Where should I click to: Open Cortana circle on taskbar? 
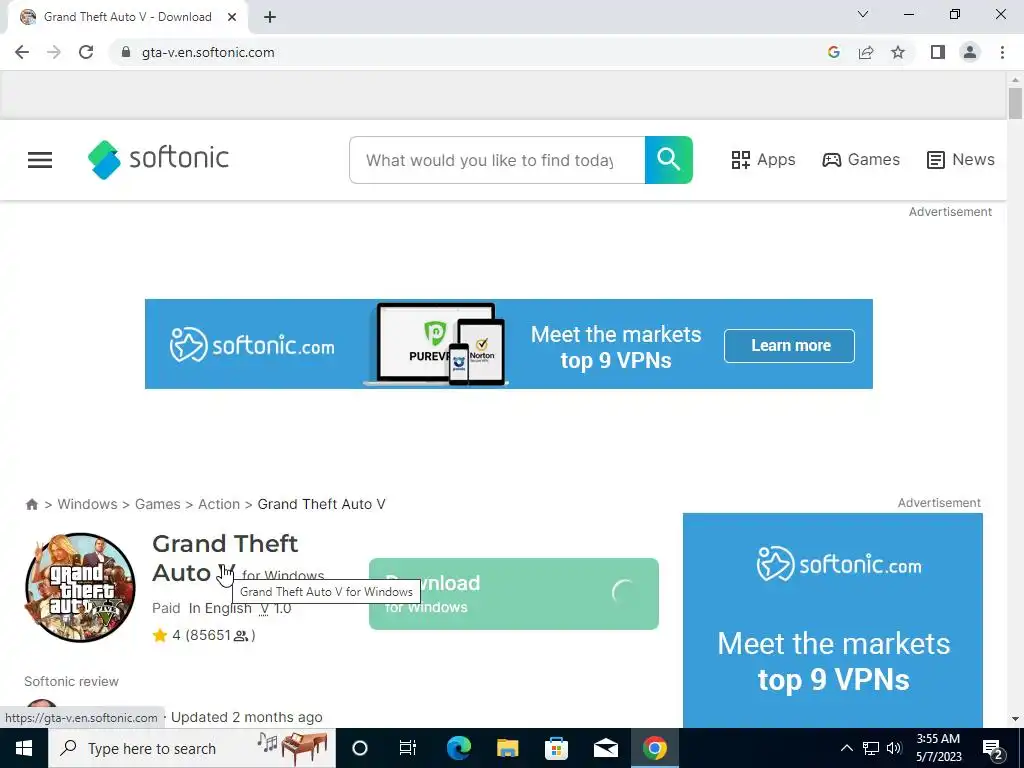(x=360, y=748)
